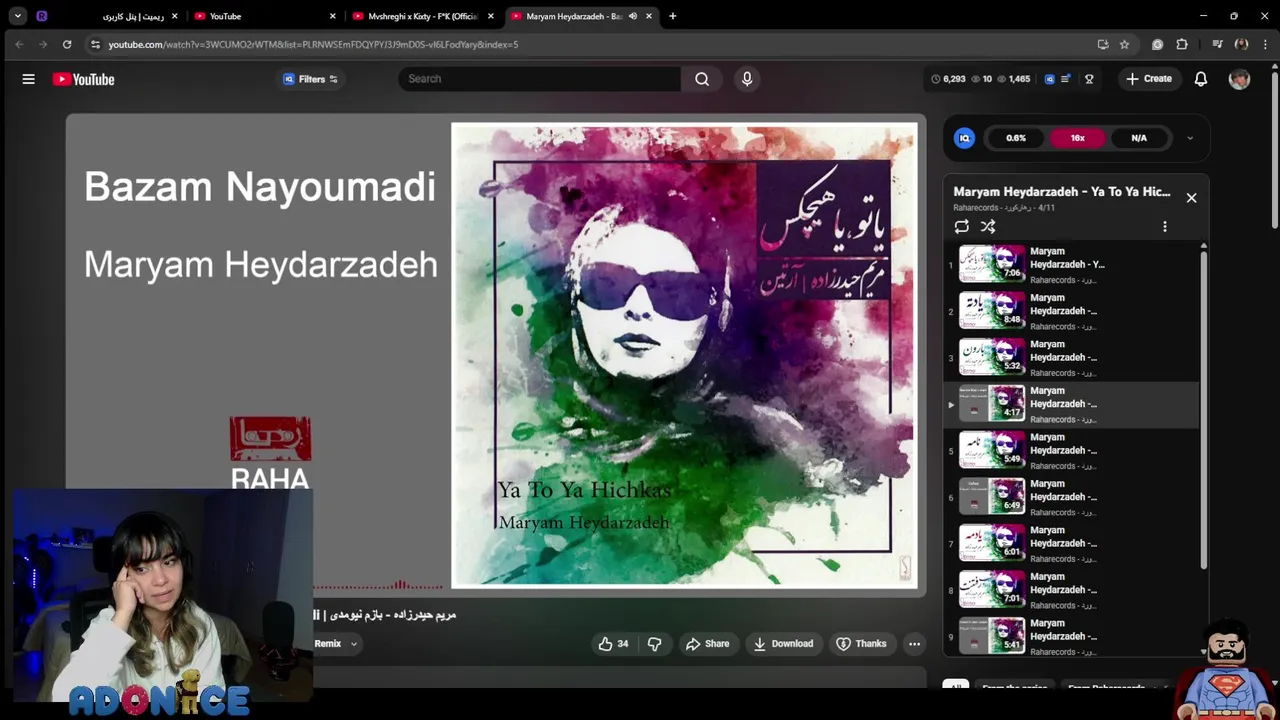
Task: Open the YouTube account avatar menu
Action: click(1239, 79)
